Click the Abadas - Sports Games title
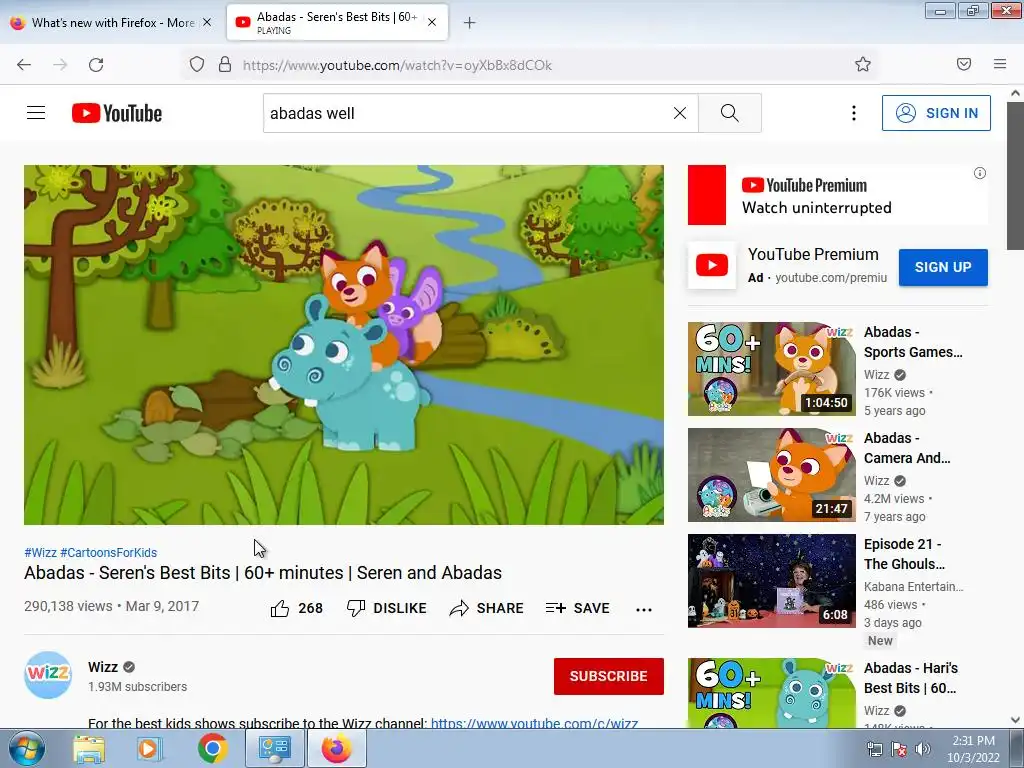This screenshot has width=1024, height=768. pos(913,342)
